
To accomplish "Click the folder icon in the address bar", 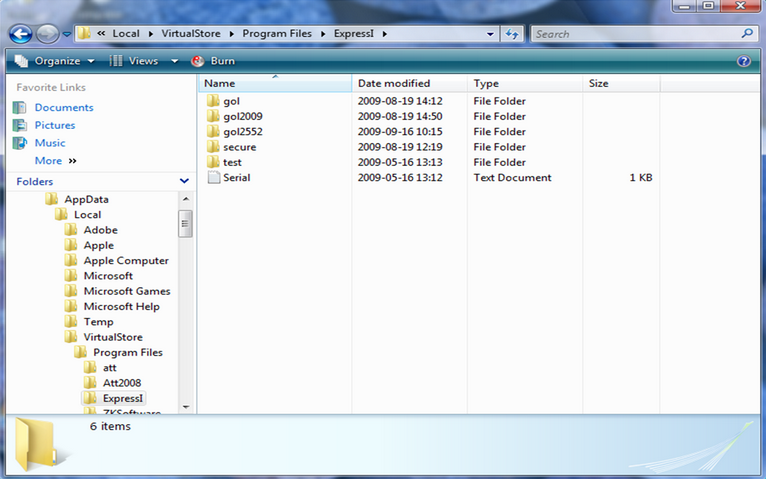I will click(x=84, y=33).
